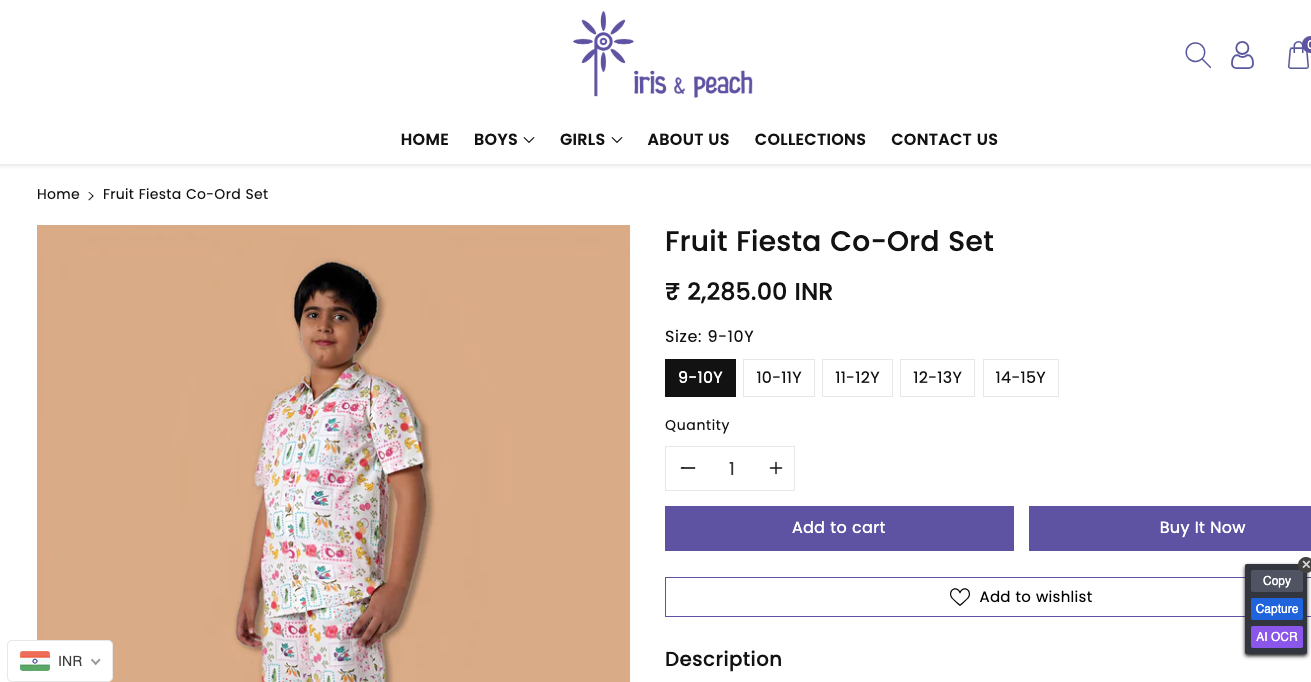Open the shopping bag cart icon
Screen dimensions: 1311x682
coord(1298,55)
